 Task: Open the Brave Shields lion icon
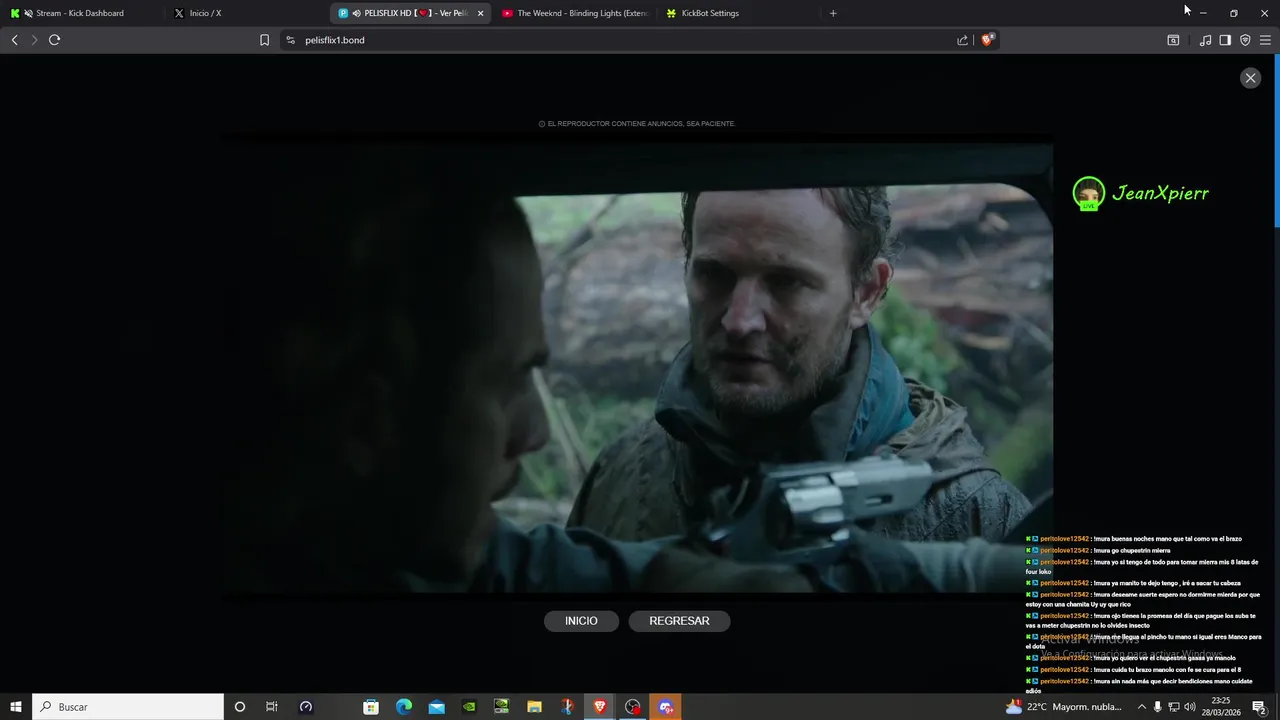click(988, 40)
